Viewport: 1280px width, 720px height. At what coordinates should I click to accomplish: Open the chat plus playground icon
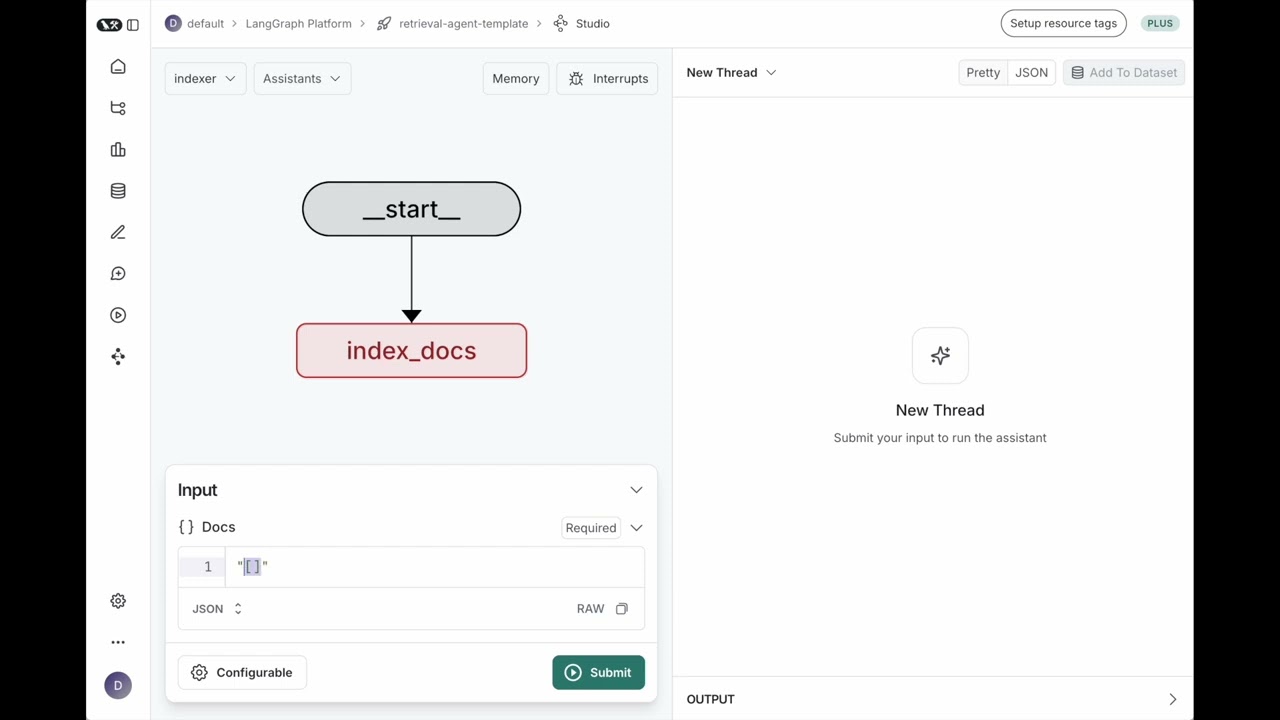tap(118, 274)
